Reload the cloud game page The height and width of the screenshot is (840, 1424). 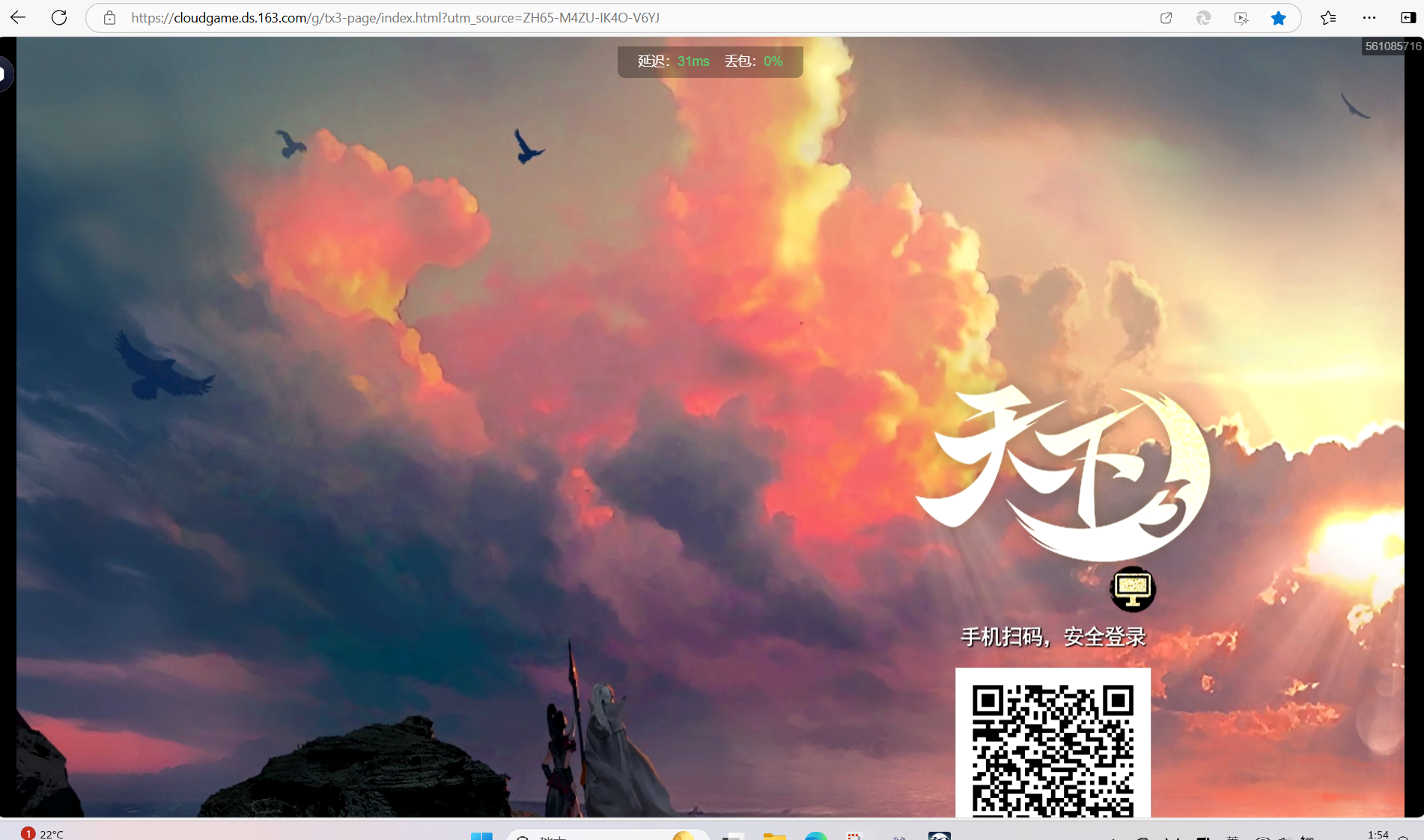tap(59, 18)
